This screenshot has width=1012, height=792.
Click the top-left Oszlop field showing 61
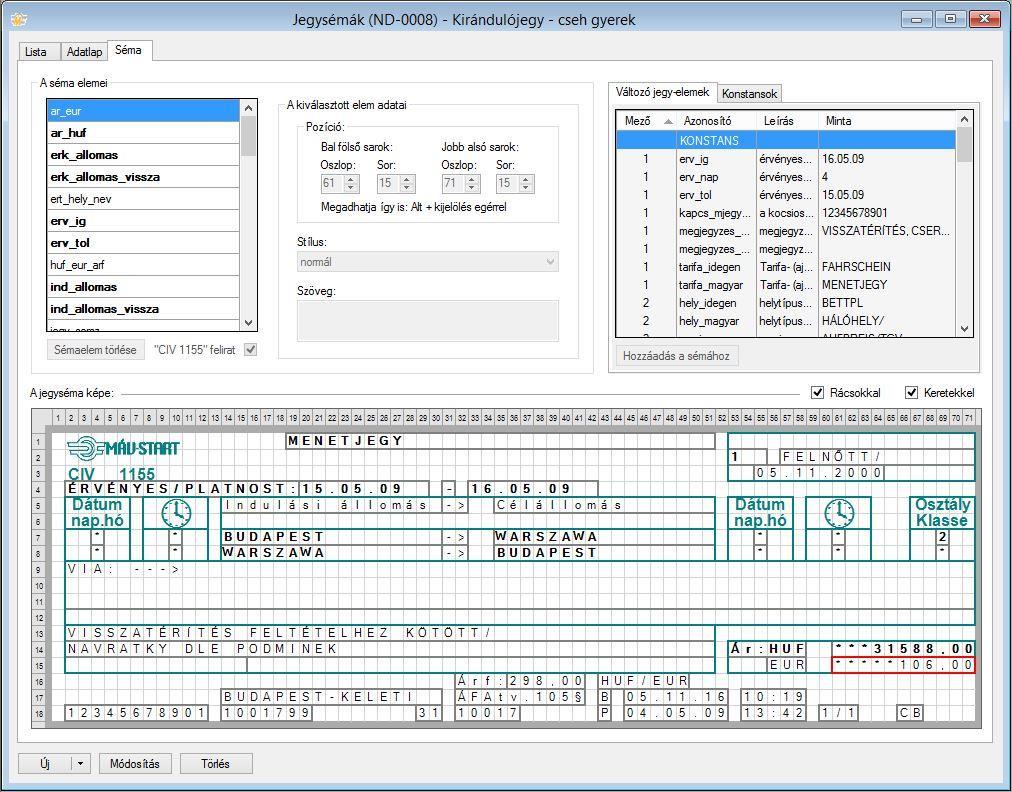point(332,183)
